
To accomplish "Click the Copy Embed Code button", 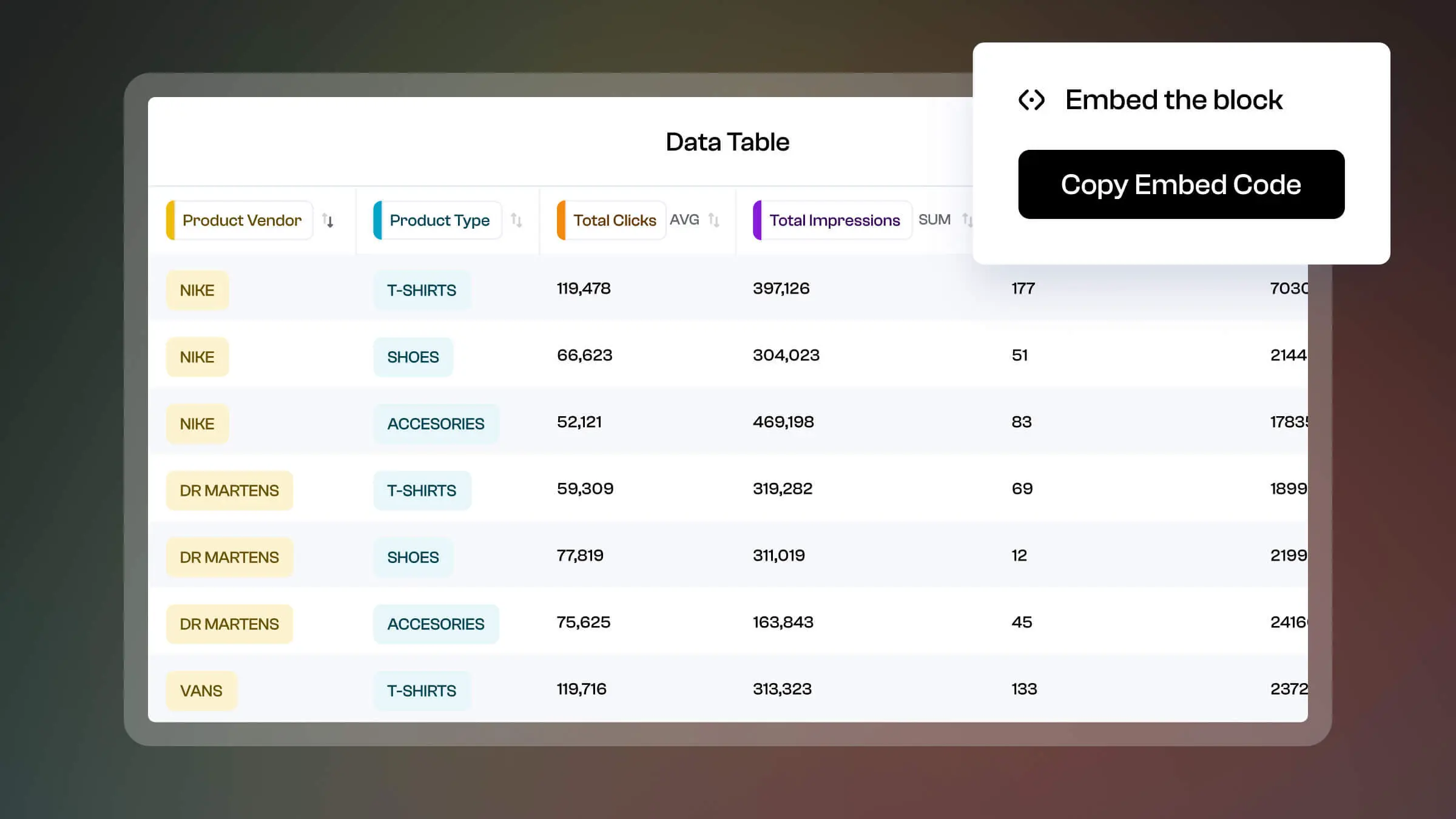I will coord(1181,184).
